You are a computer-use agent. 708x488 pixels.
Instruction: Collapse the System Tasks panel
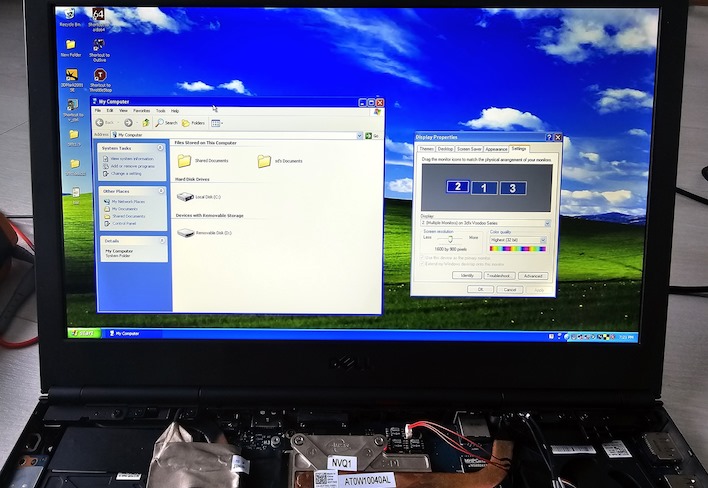(x=160, y=148)
